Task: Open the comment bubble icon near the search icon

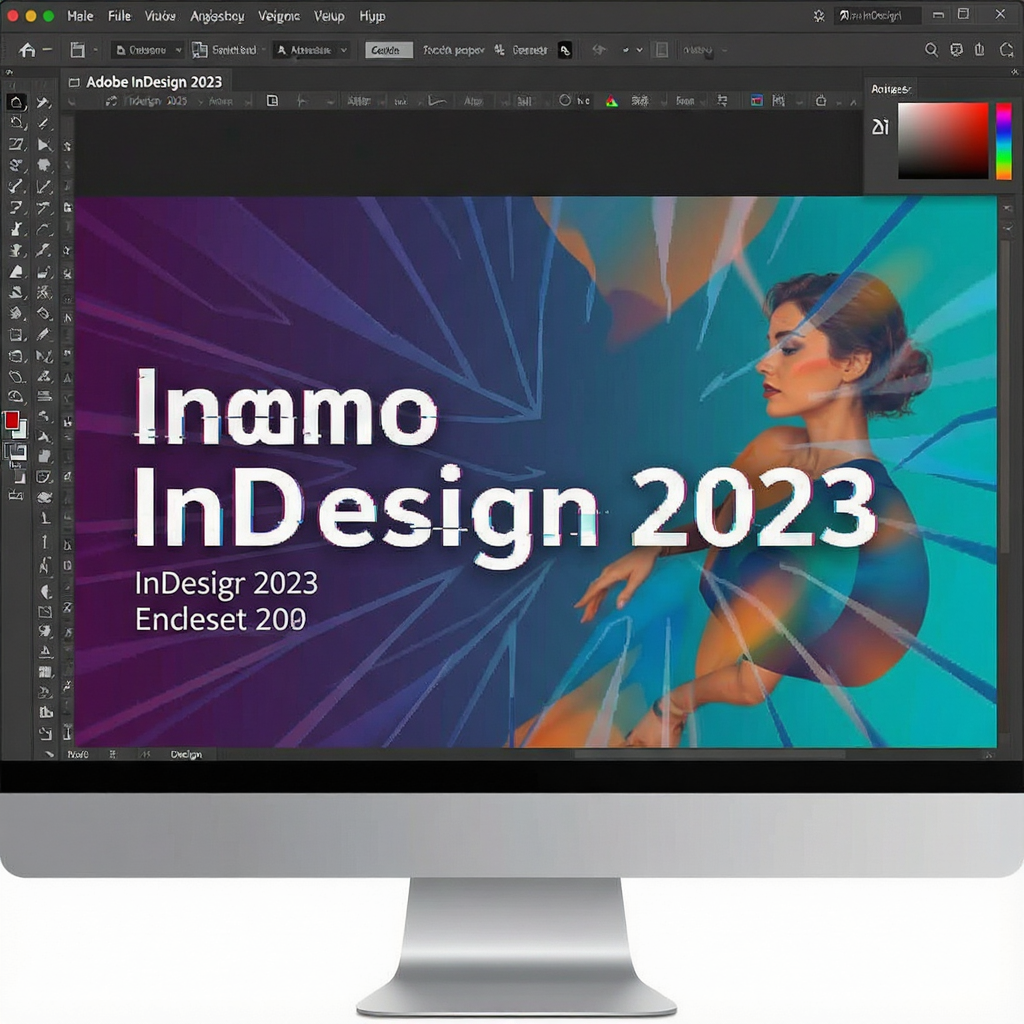Action: (956, 50)
